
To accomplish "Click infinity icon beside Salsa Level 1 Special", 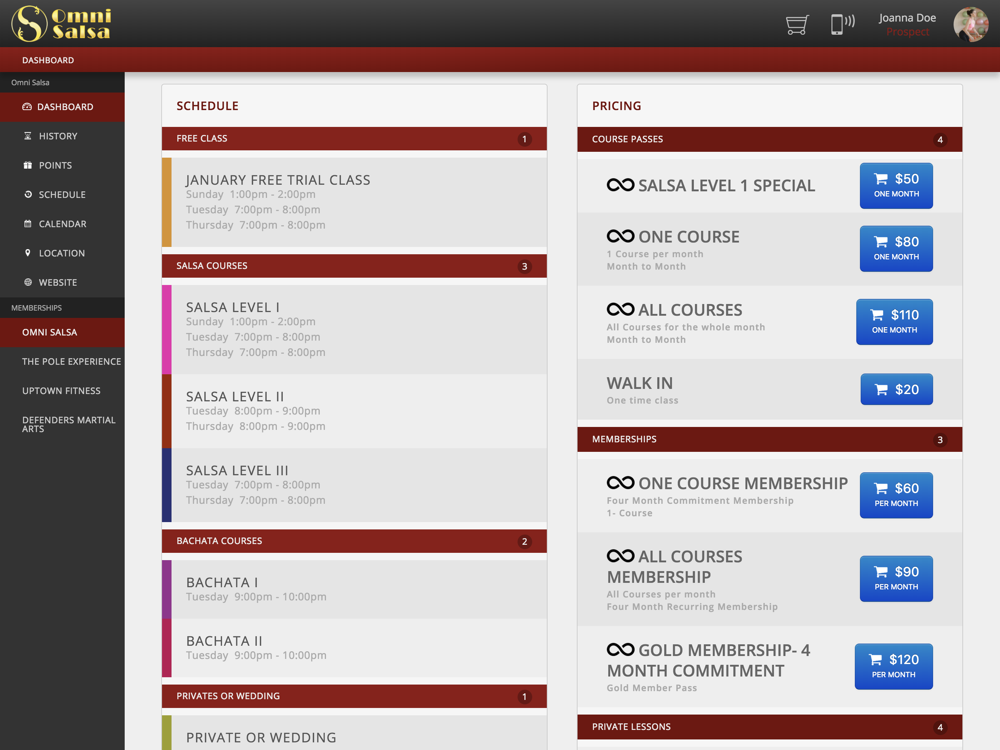I will click(x=620, y=185).
